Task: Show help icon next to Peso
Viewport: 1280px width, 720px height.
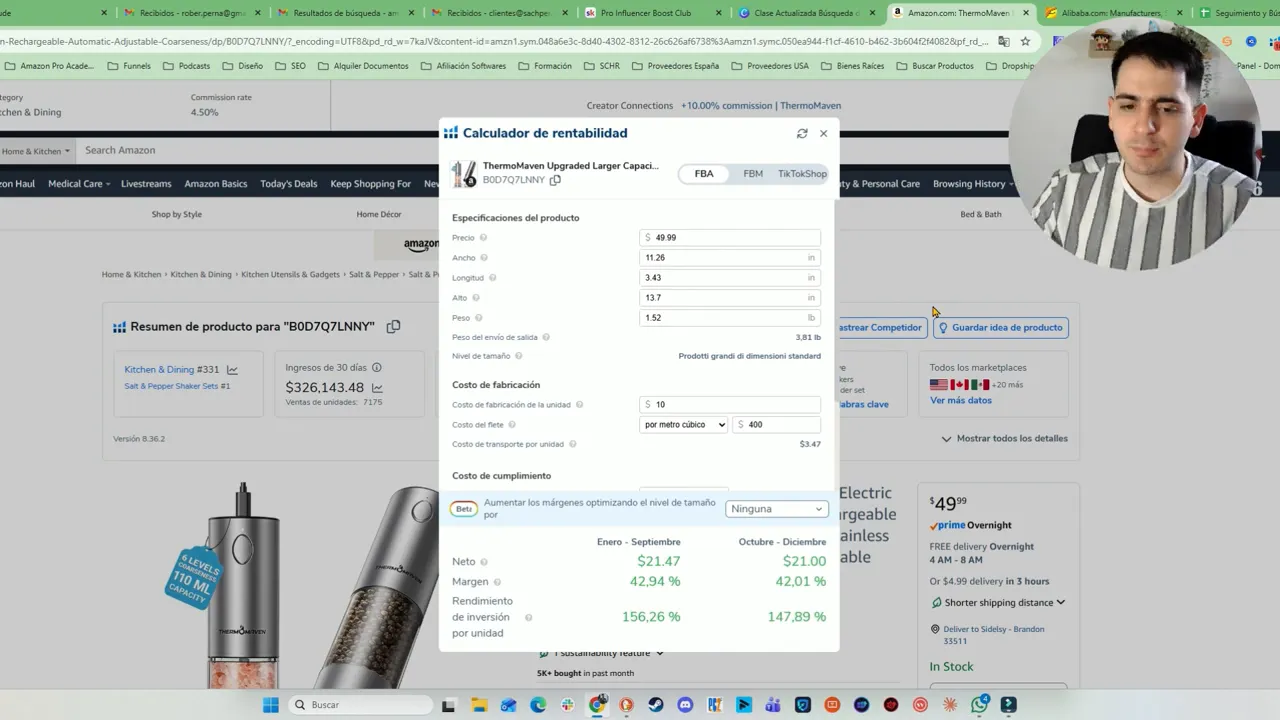Action: 478,318
